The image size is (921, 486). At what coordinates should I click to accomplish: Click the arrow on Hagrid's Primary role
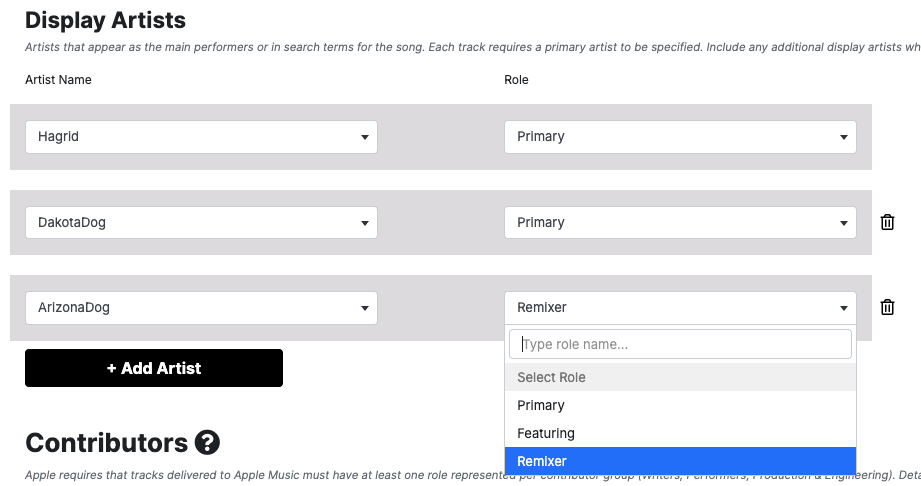pos(843,137)
